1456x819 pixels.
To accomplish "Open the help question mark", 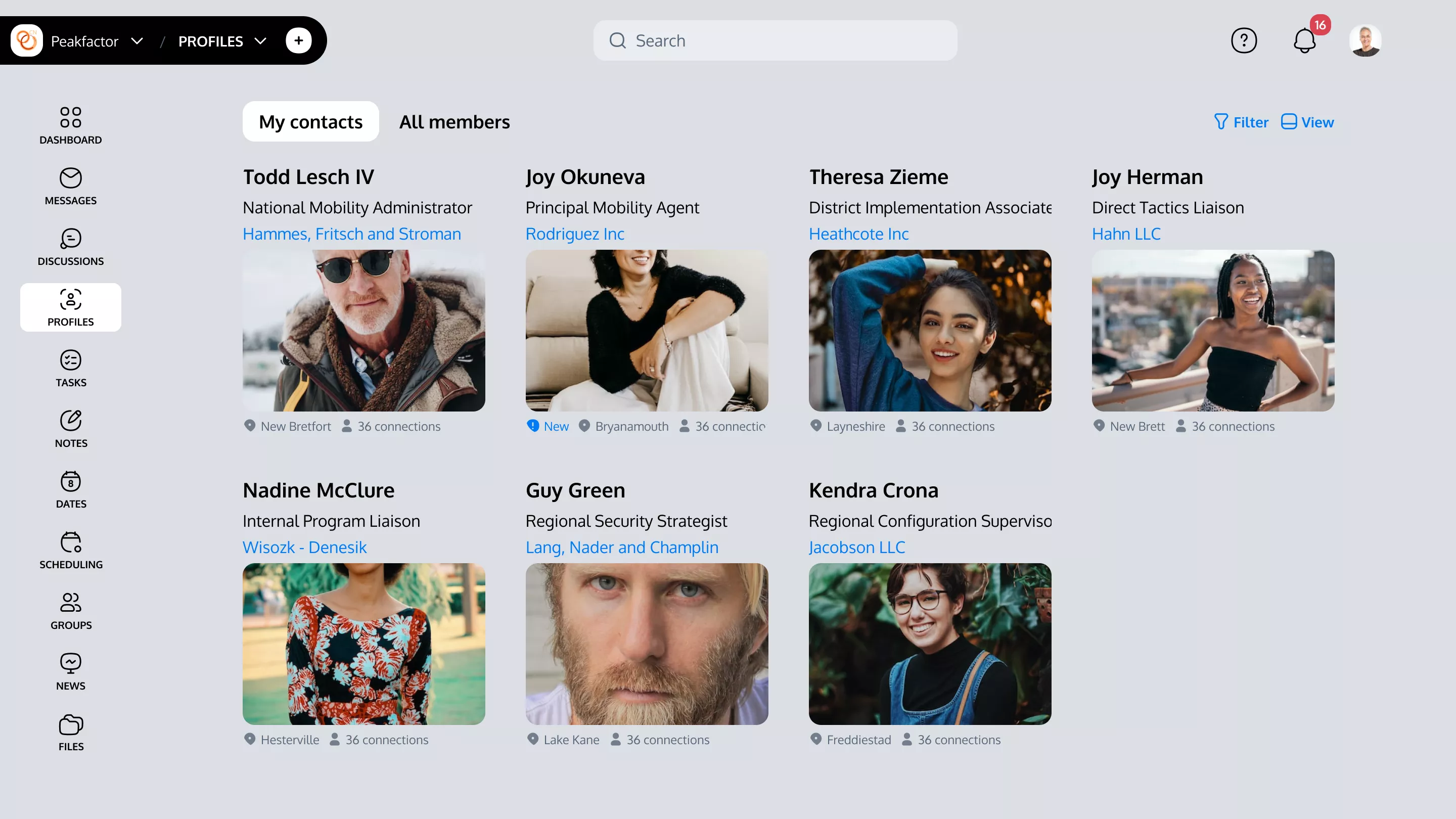I will tap(1244, 40).
